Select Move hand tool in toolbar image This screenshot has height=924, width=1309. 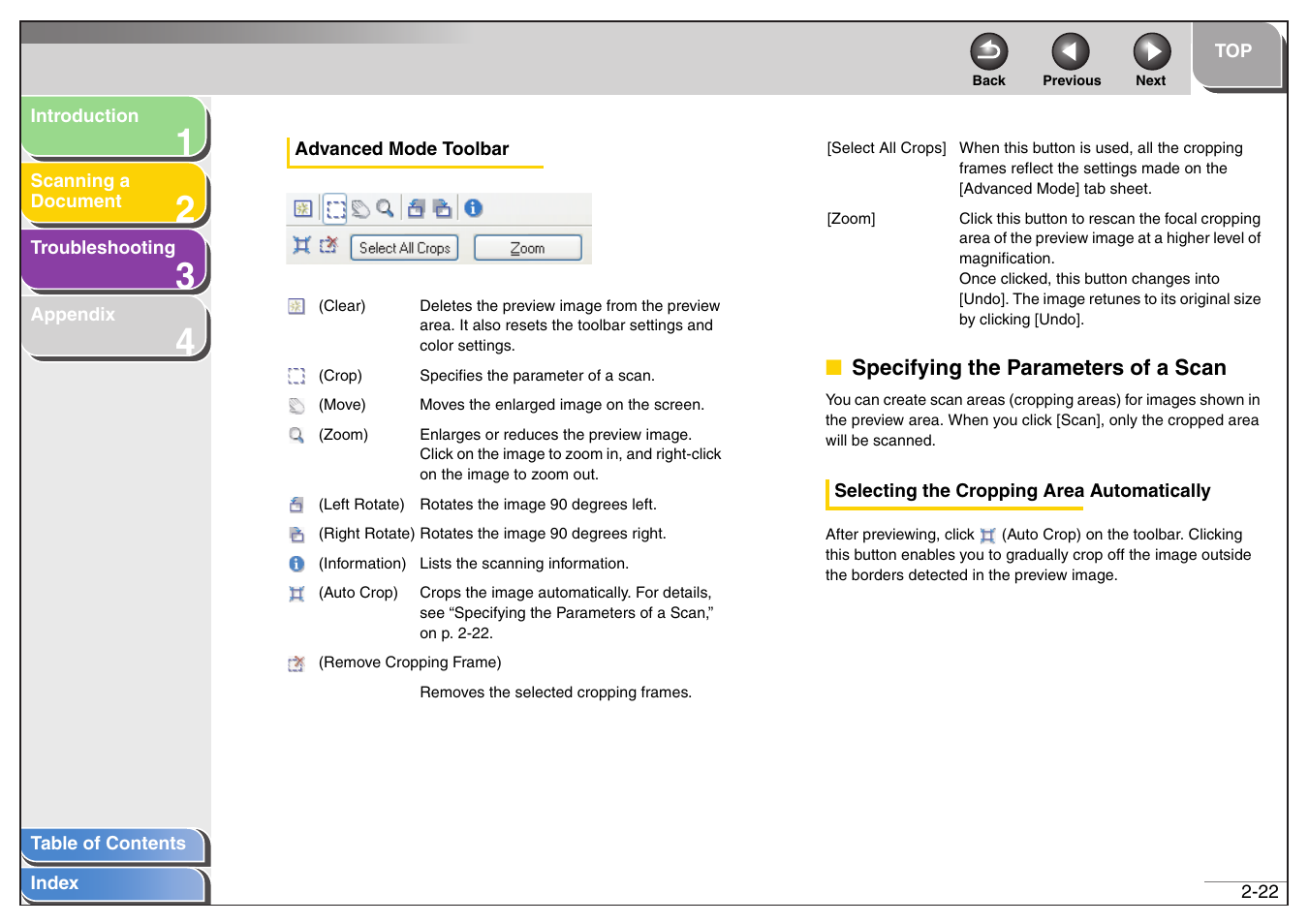[360, 208]
